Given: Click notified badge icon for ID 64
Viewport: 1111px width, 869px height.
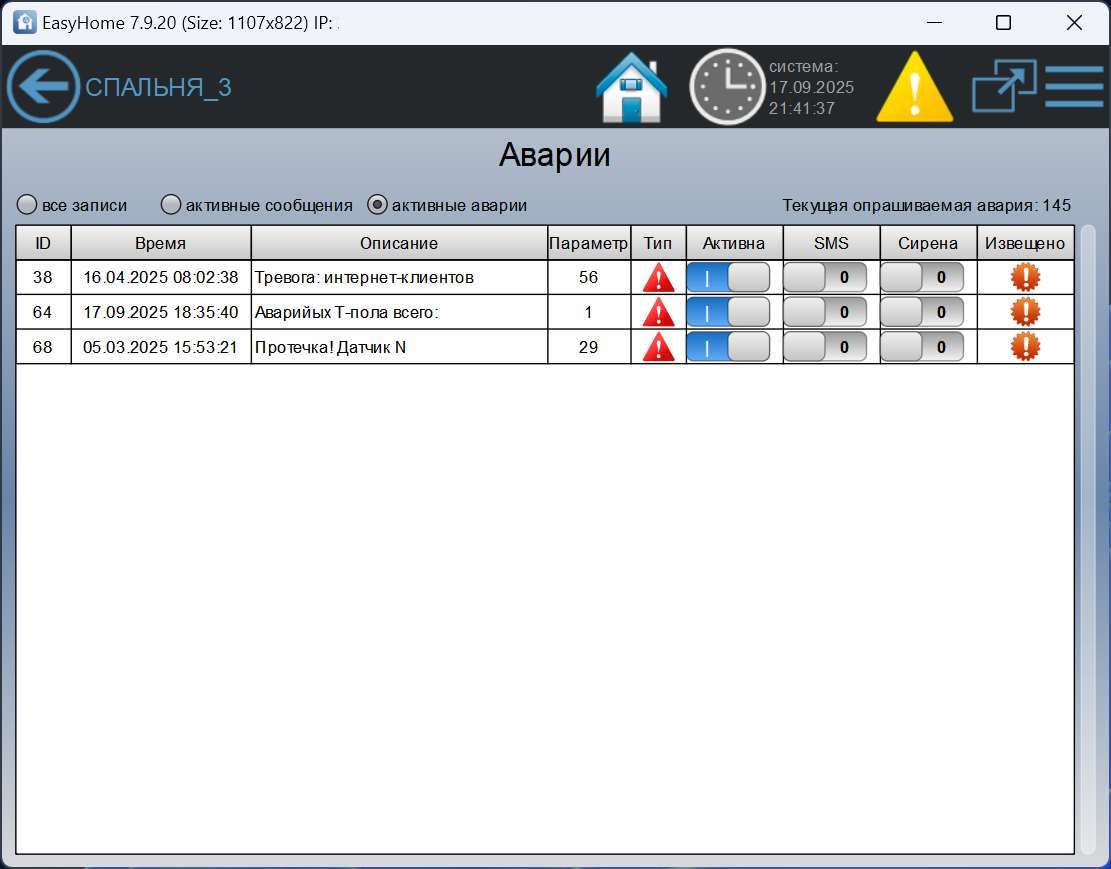Looking at the screenshot, I should (x=1025, y=312).
